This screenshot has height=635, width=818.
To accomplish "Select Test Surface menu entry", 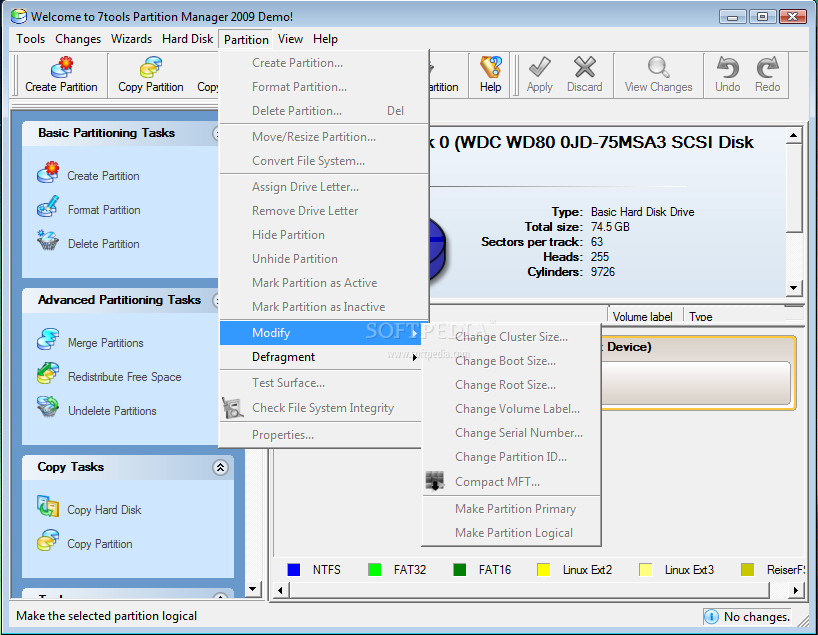I will pyautogui.click(x=320, y=383).
